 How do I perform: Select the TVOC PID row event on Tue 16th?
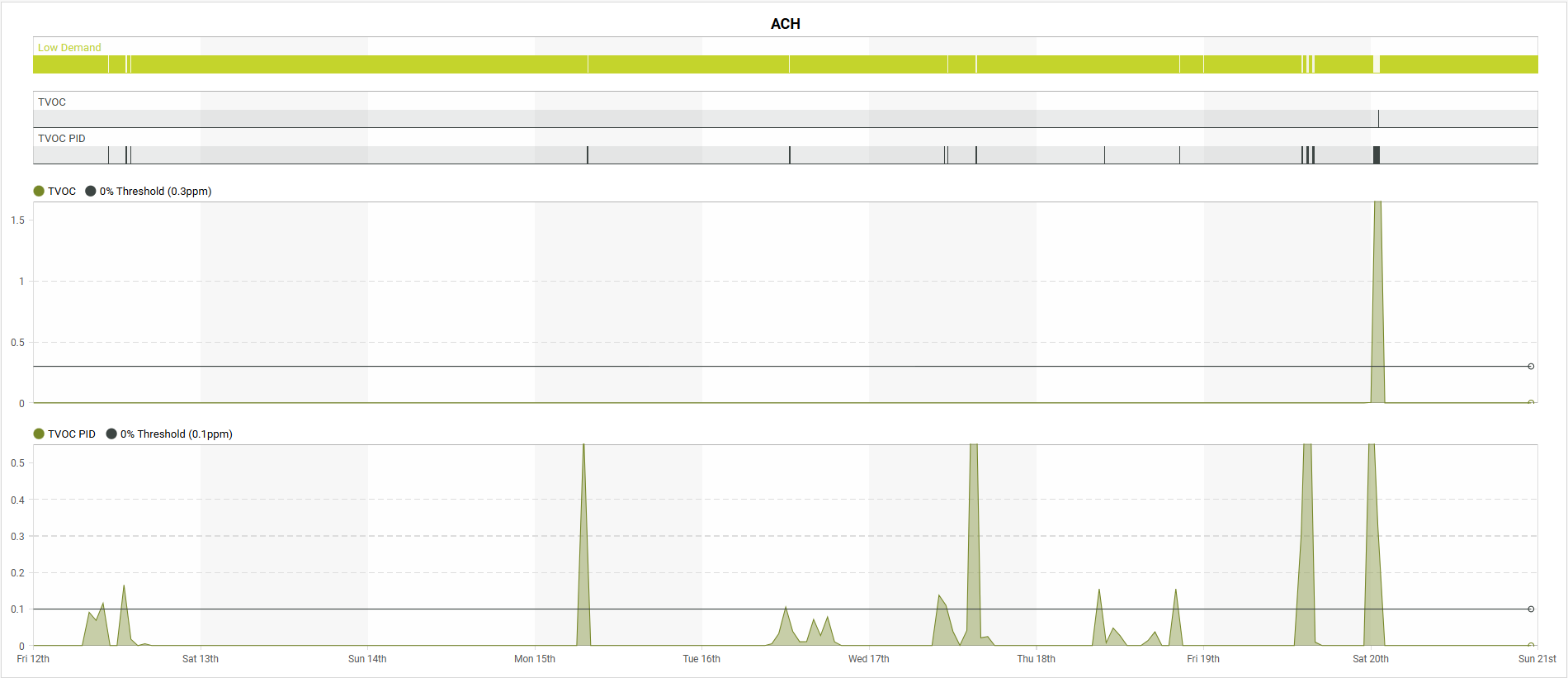[x=790, y=155]
